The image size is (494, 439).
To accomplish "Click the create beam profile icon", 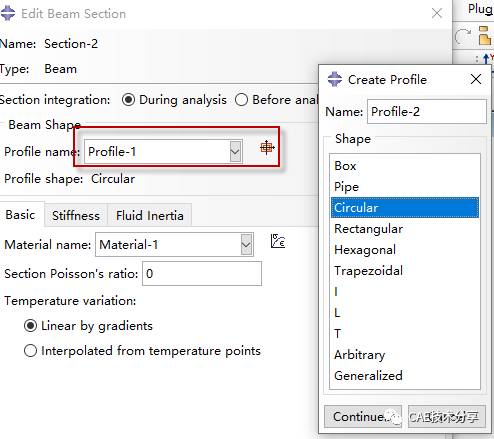I will click(267, 147).
